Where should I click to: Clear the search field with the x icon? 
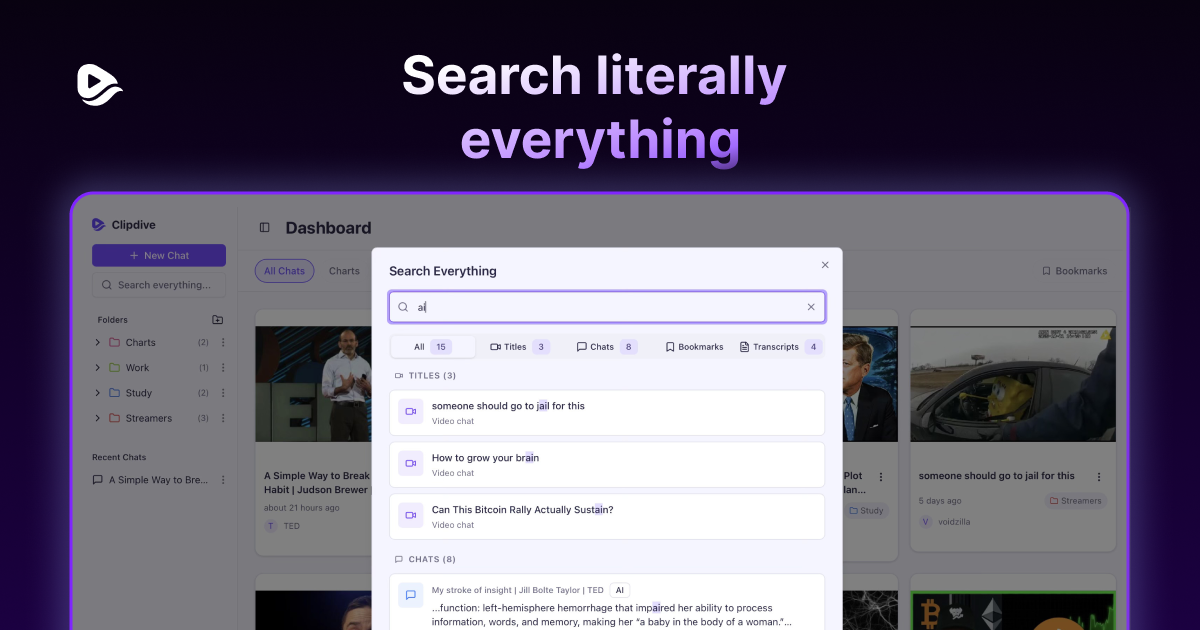pos(811,307)
